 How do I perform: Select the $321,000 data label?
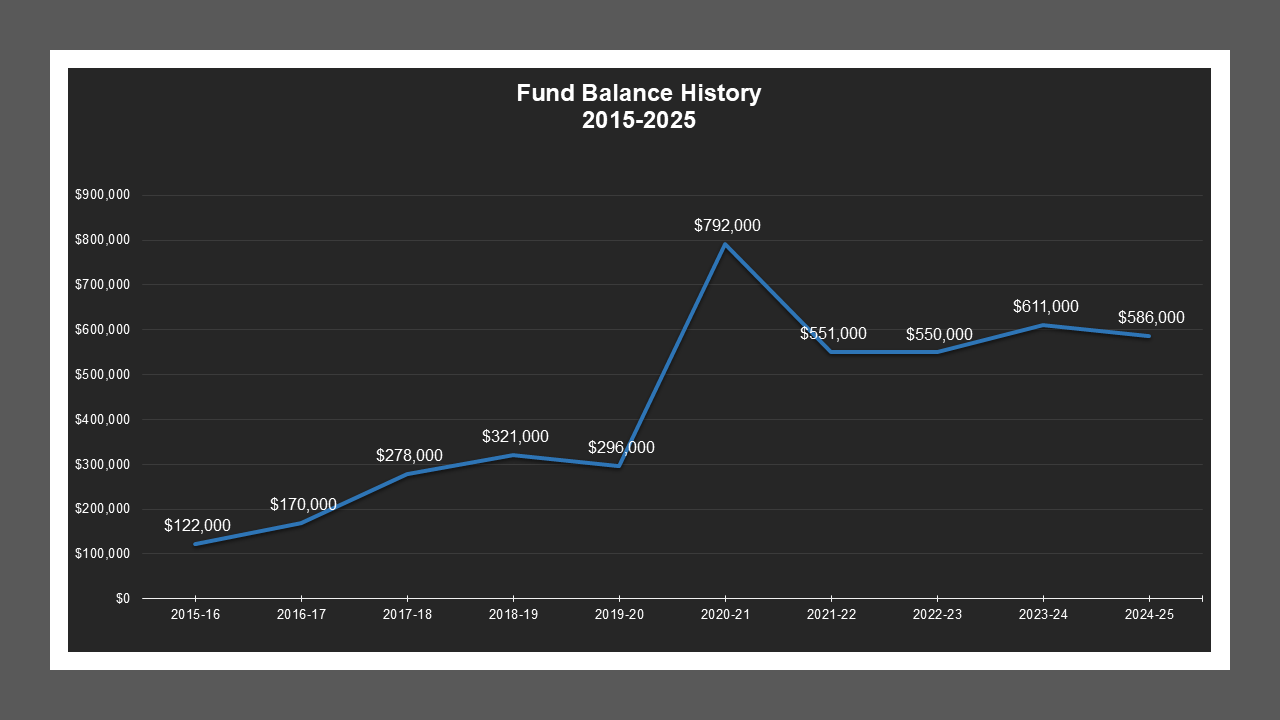515,437
